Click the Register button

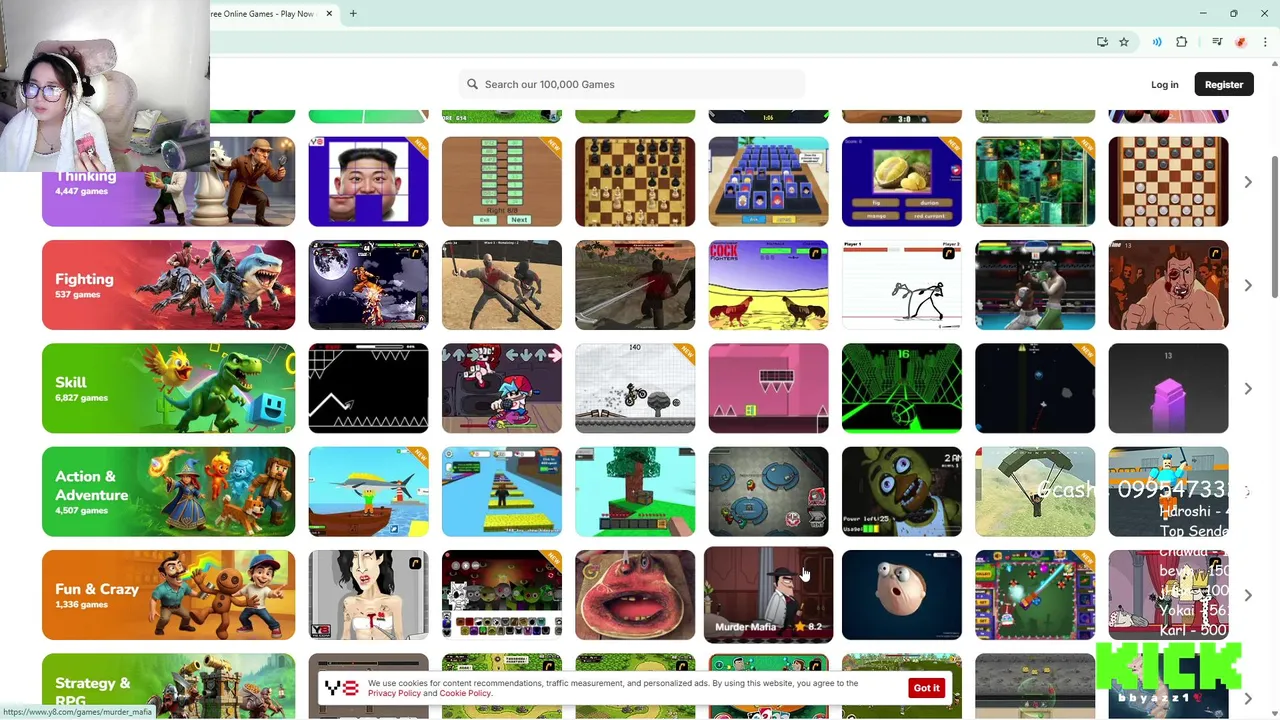(1223, 85)
